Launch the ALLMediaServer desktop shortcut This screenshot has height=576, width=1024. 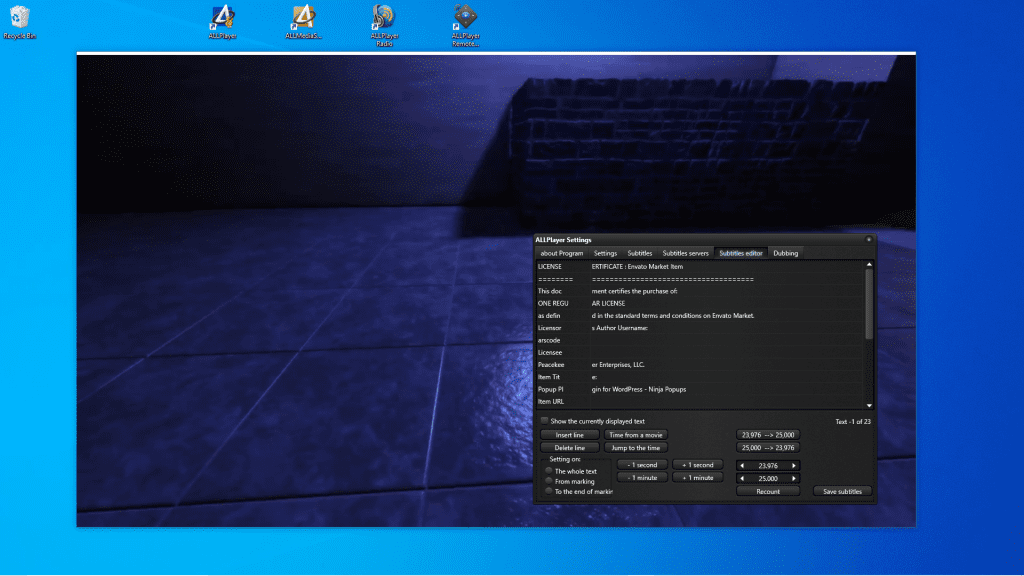303,22
